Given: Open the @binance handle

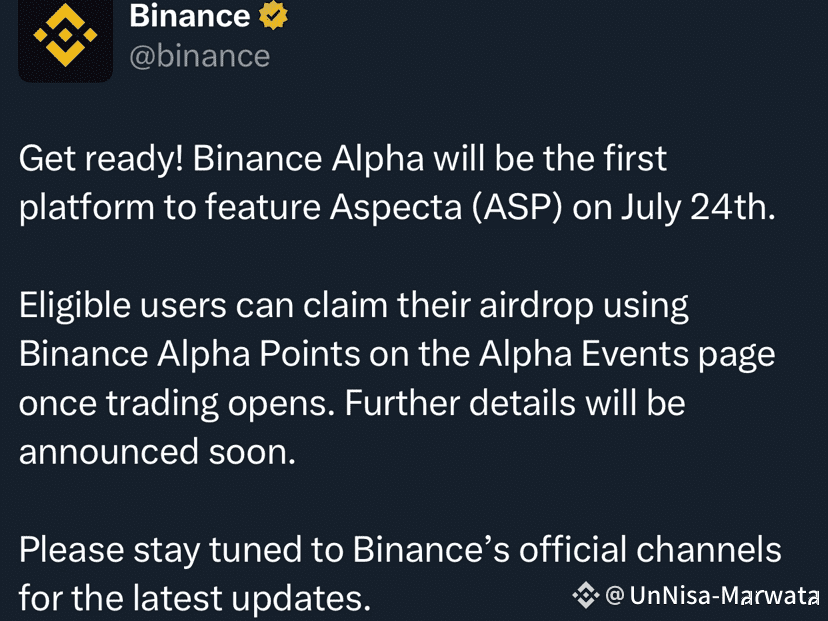Looking at the screenshot, I should [199, 56].
